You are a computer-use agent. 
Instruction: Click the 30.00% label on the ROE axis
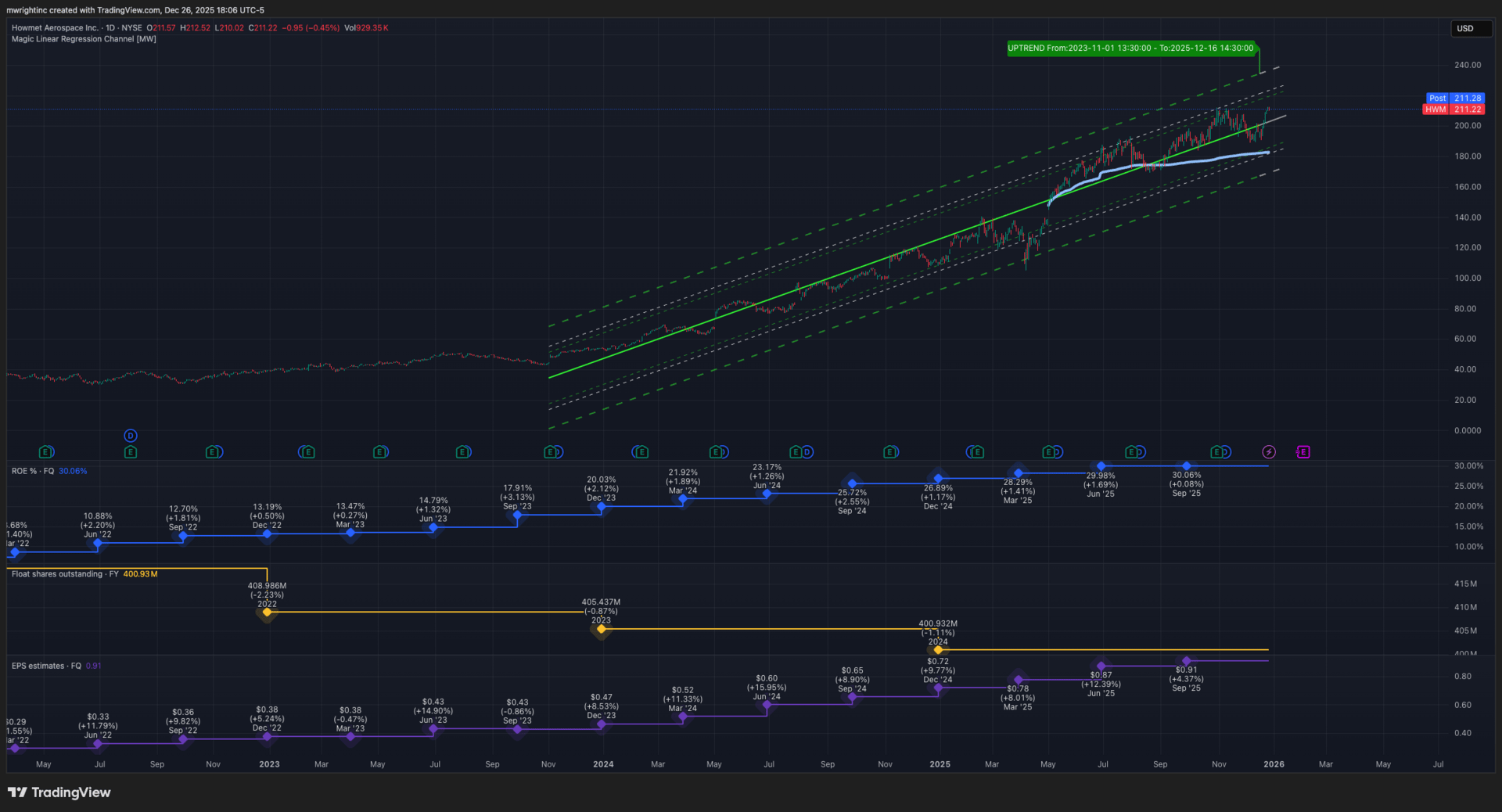tap(1468, 466)
